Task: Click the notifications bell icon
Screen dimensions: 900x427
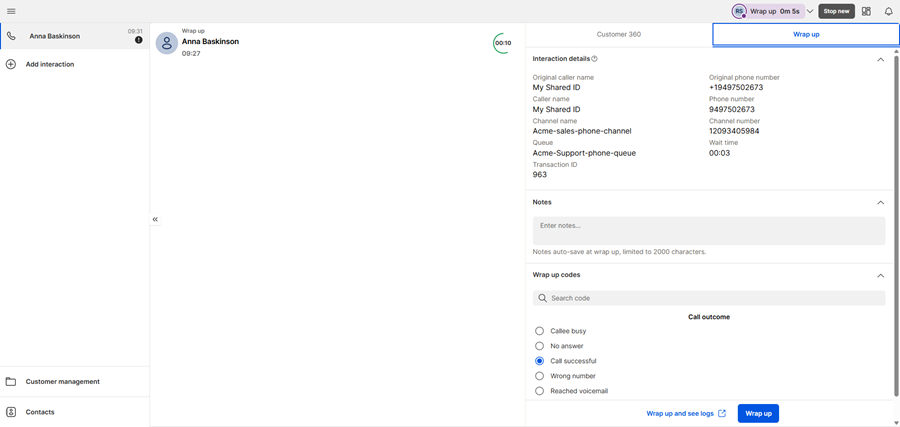Action: (888, 11)
